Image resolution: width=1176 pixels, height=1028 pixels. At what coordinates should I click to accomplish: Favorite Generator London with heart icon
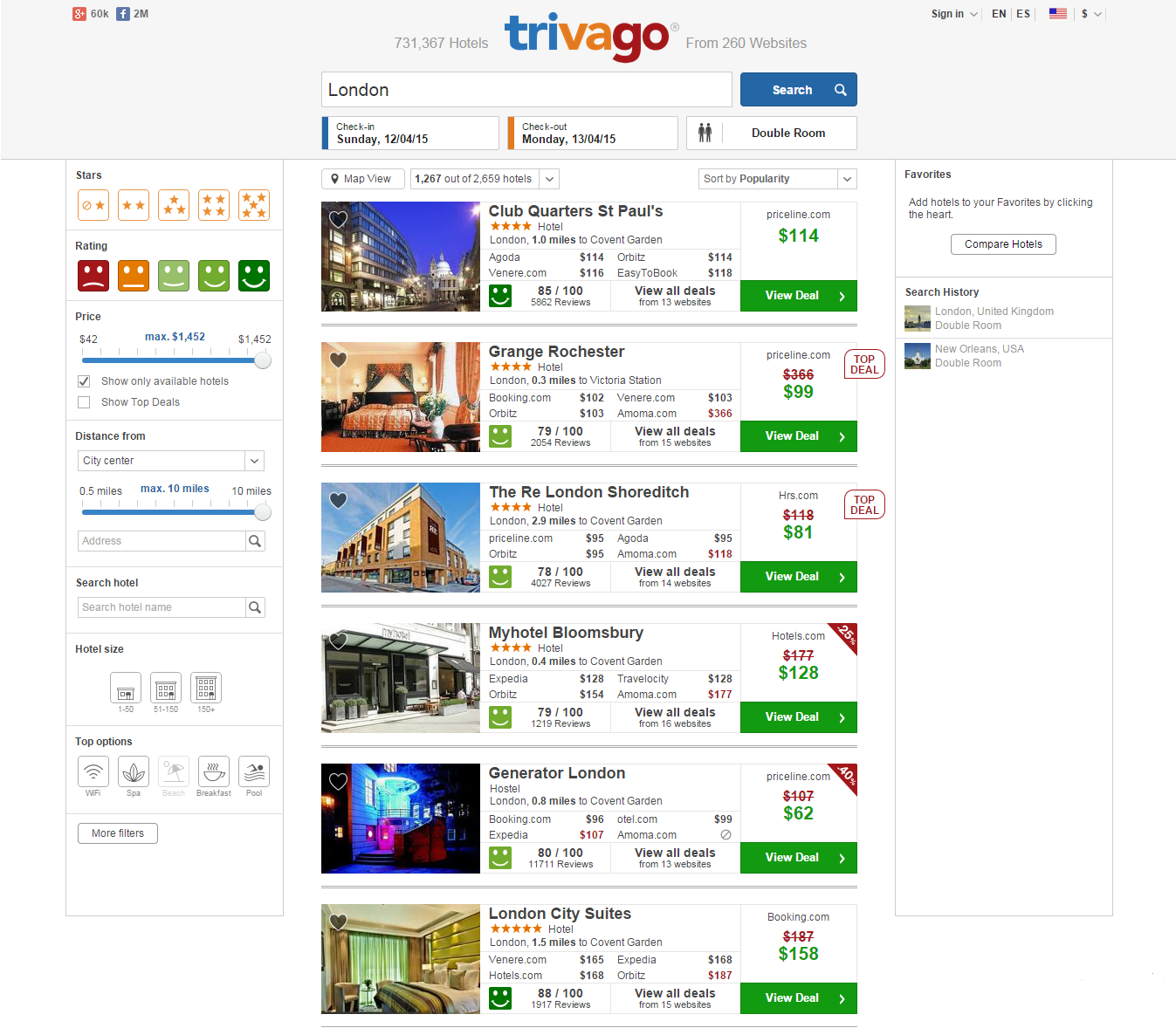click(x=339, y=782)
